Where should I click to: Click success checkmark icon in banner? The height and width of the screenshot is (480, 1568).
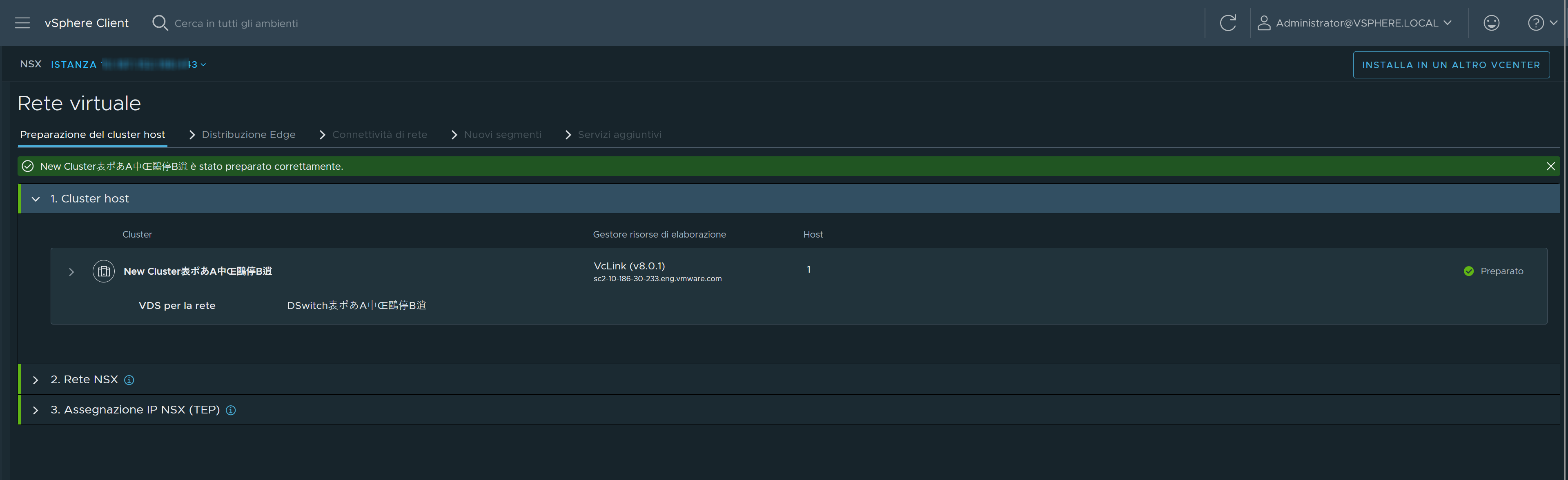(x=27, y=166)
